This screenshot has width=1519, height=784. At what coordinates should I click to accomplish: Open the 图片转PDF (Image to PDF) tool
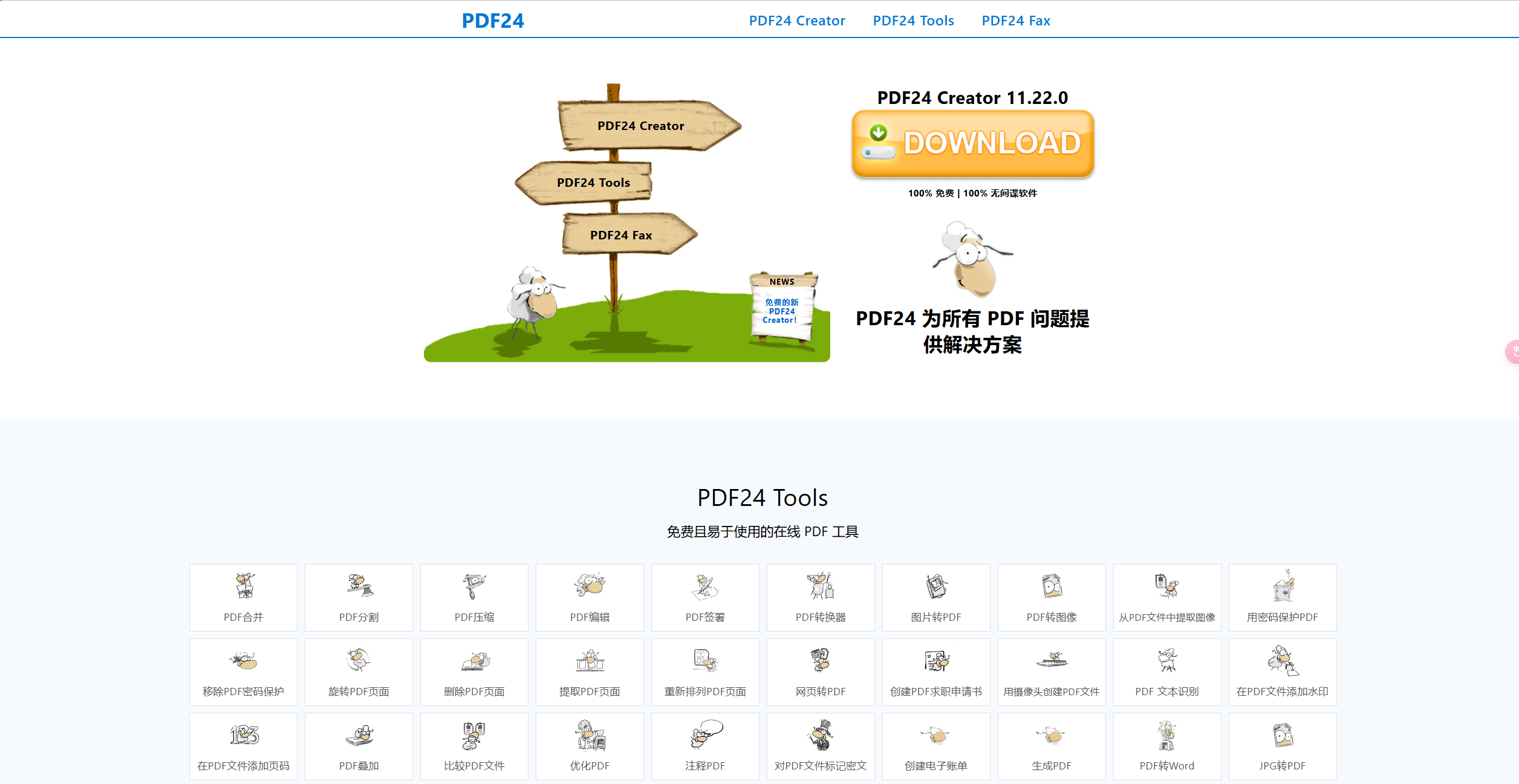coord(935,596)
